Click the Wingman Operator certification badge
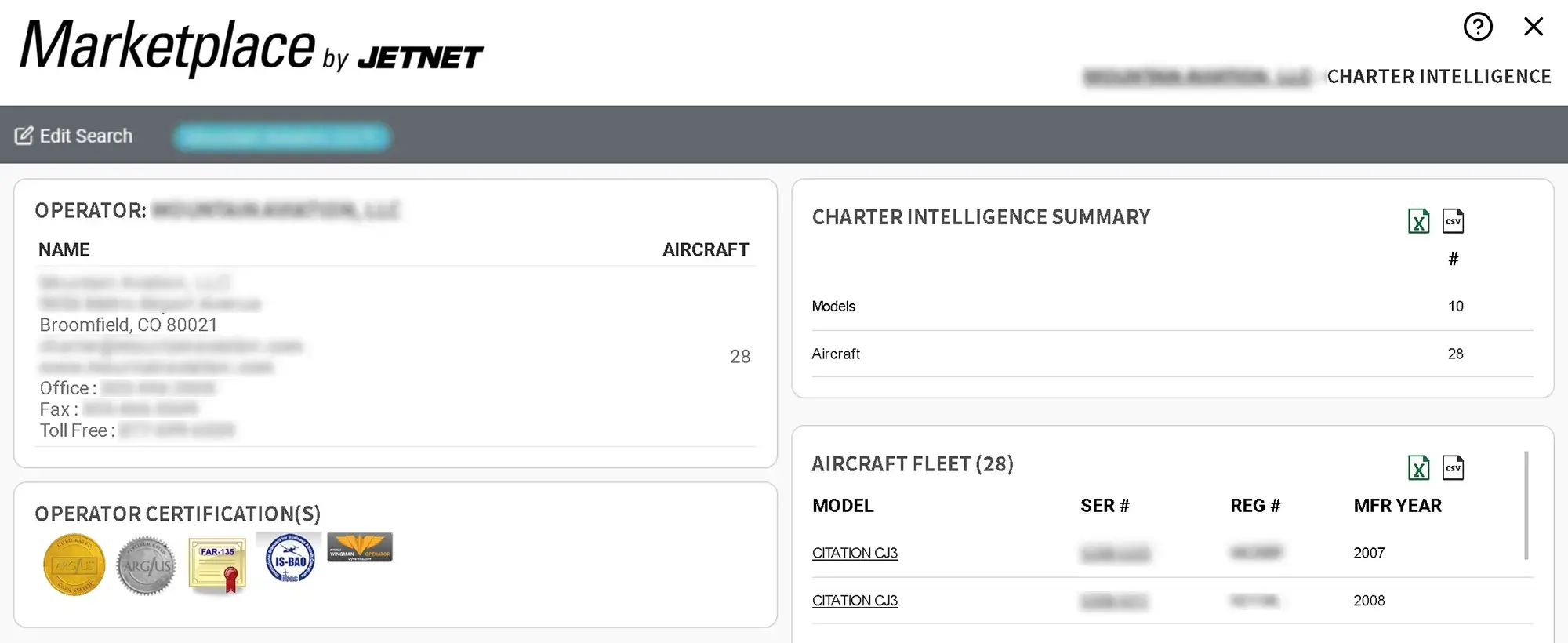Viewport: 1568px width, 643px height. [360, 547]
